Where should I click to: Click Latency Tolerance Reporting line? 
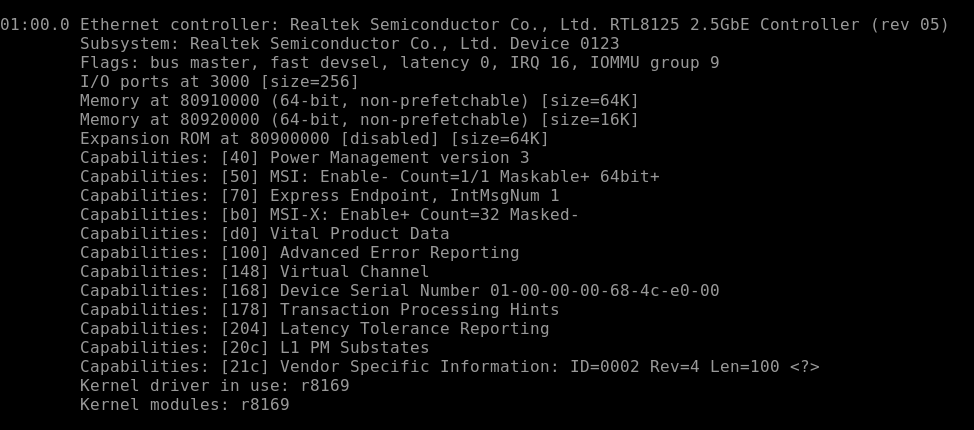[315, 329]
